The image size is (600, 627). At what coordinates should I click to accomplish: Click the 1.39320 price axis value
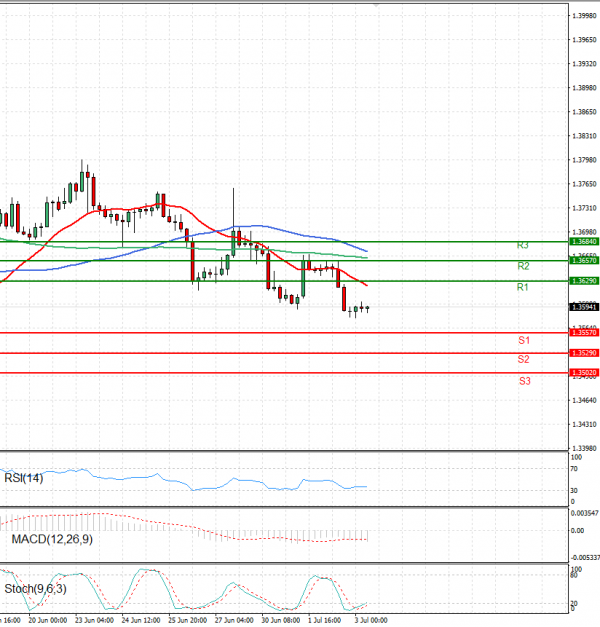pyautogui.click(x=584, y=64)
